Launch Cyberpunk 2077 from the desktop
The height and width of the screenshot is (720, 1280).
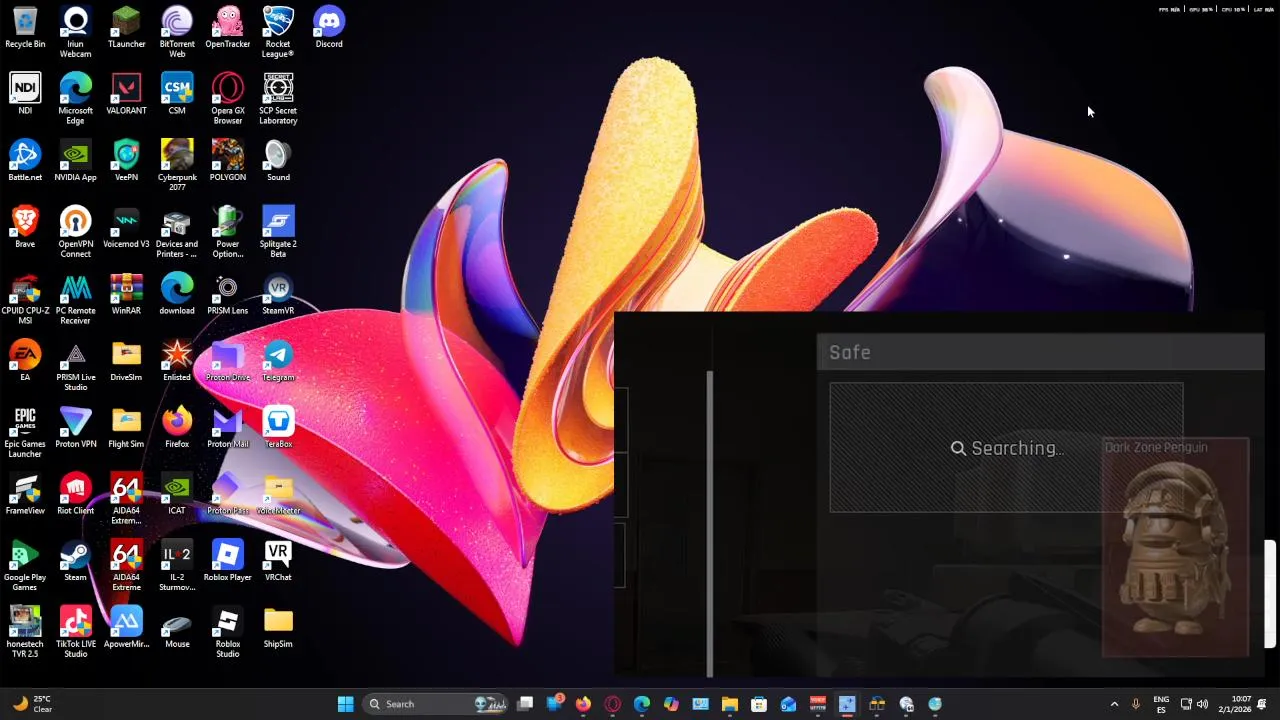pos(177,166)
